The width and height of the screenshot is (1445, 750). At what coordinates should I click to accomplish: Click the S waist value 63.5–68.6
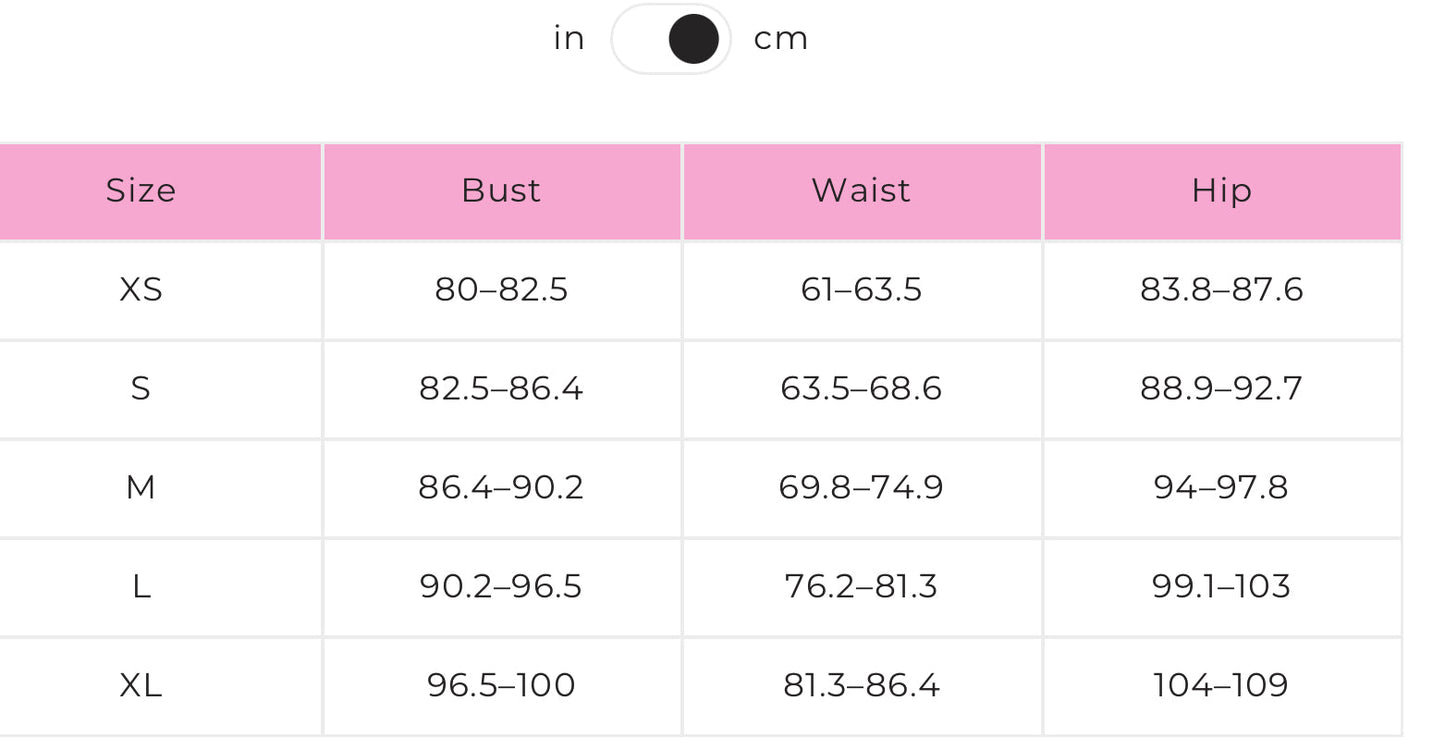[x=861, y=388]
